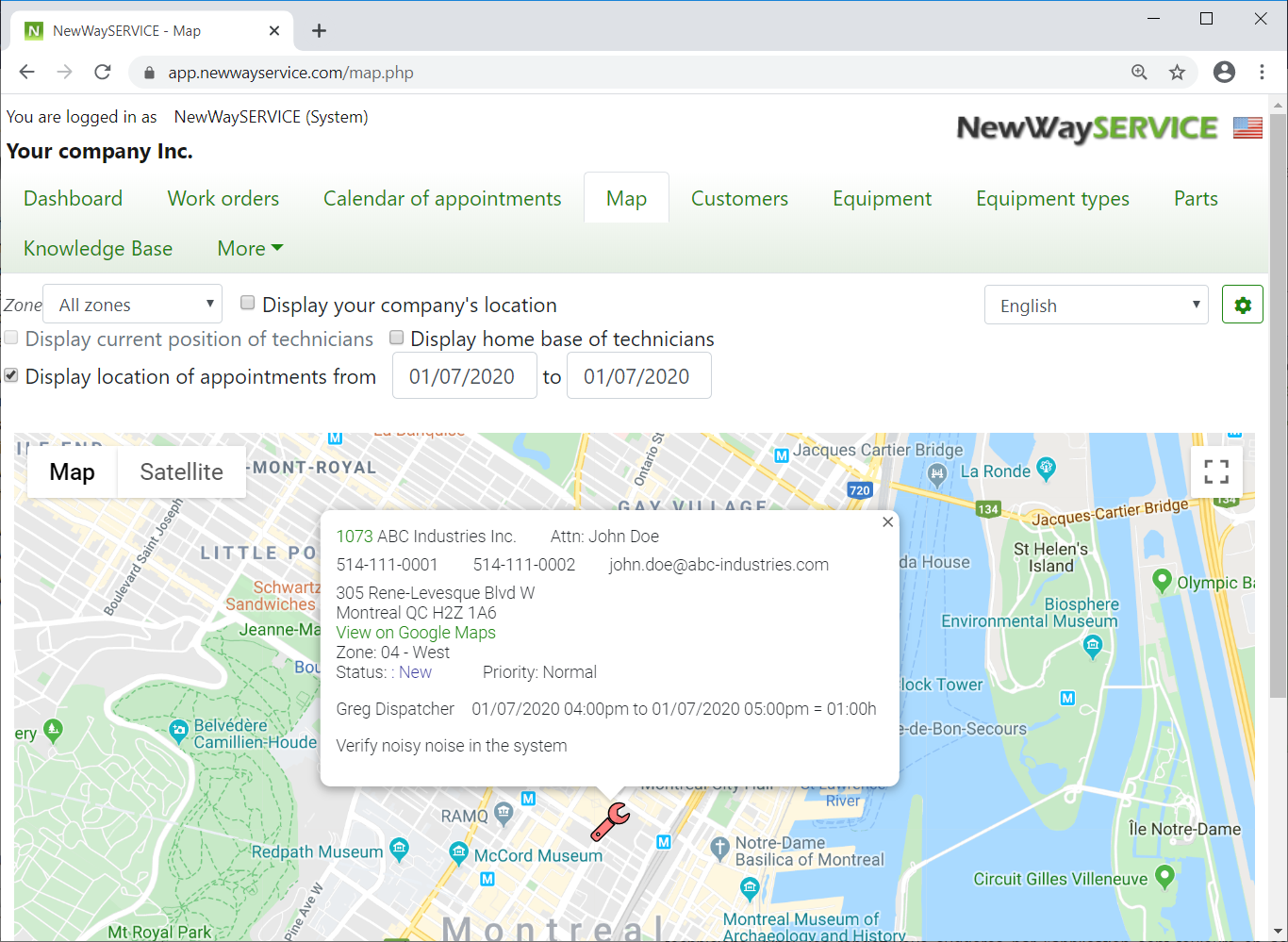Screen dimensions: 1288x942
Task: Enable Display home base of technicians
Action: [x=396, y=337]
